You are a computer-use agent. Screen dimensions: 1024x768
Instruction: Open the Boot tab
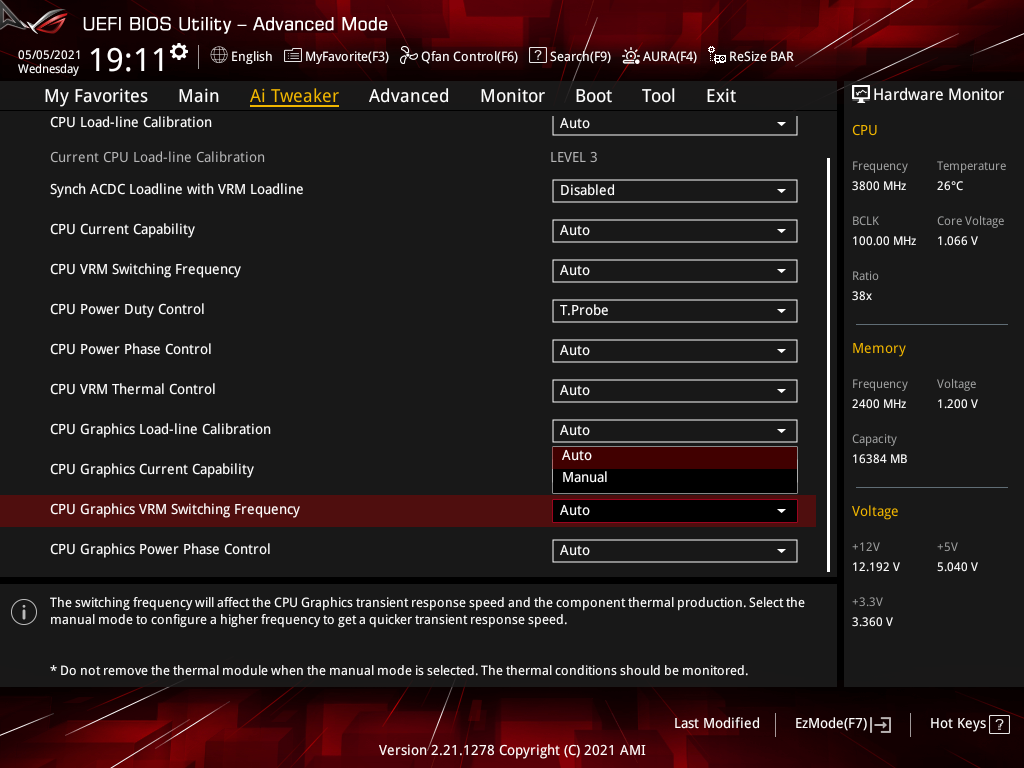593,96
